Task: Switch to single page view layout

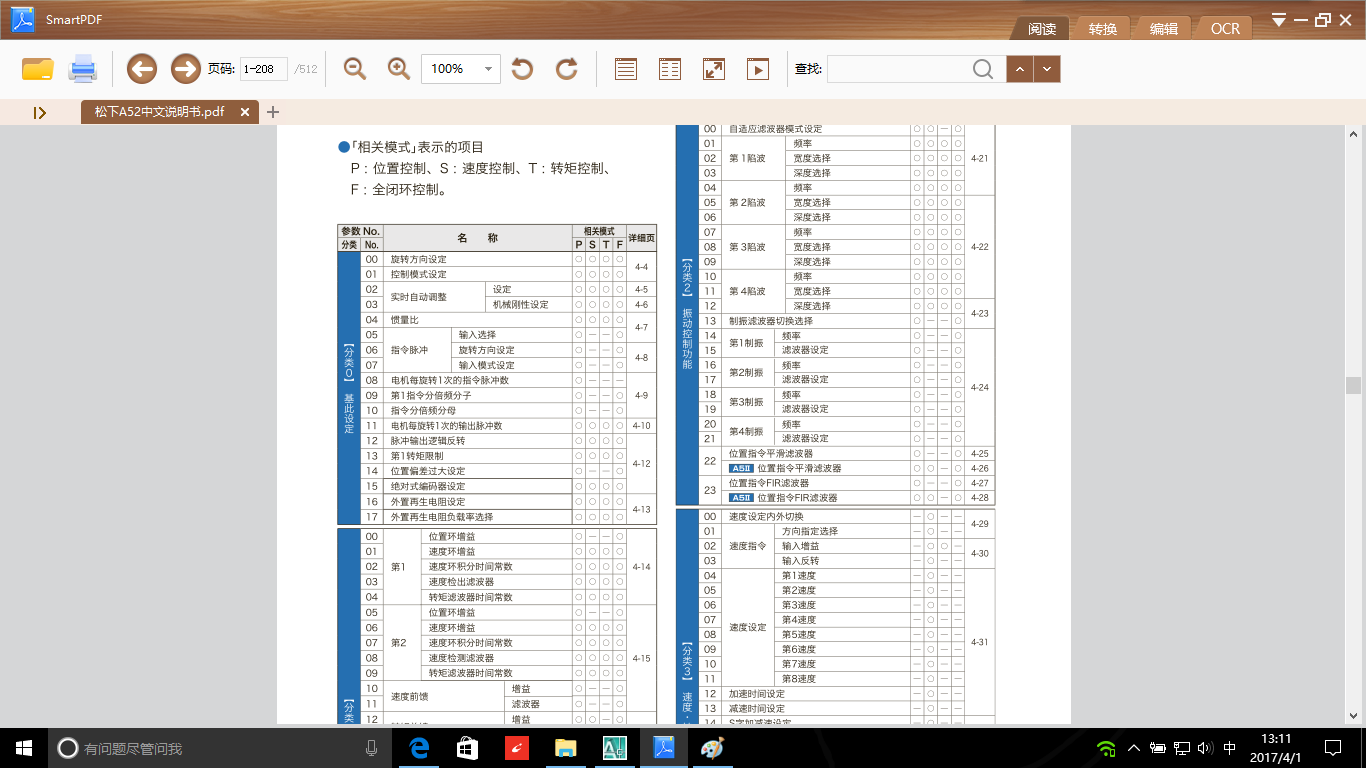Action: click(626, 69)
